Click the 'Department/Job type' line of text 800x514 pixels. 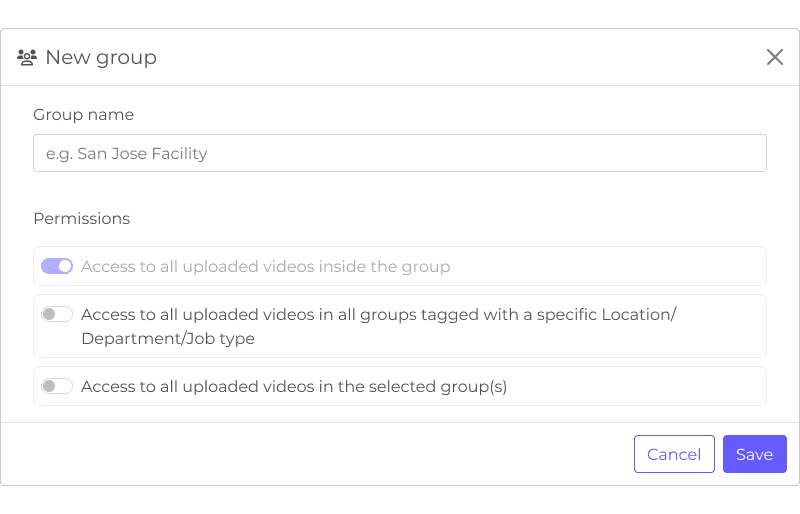168,338
